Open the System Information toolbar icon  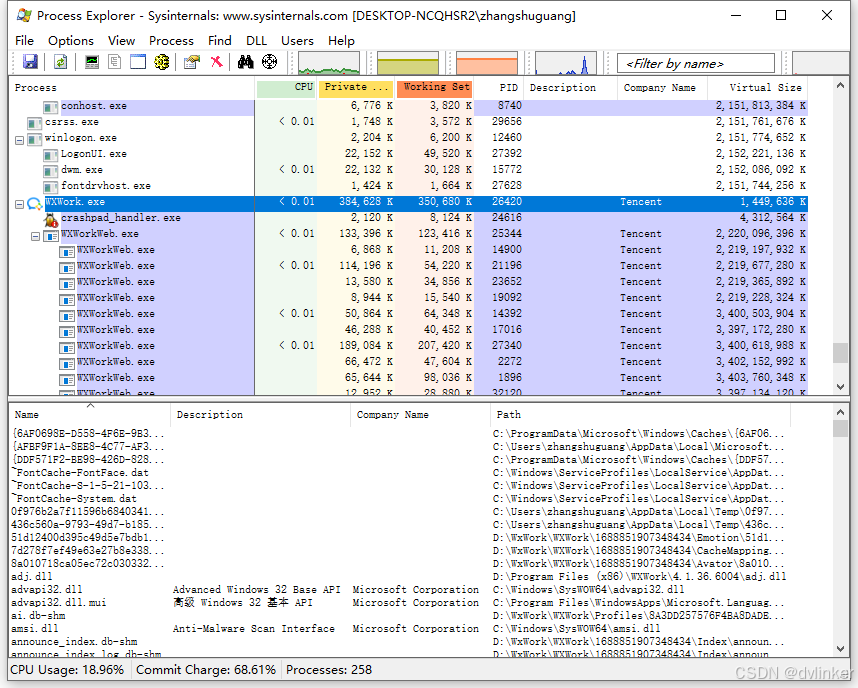(92, 62)
